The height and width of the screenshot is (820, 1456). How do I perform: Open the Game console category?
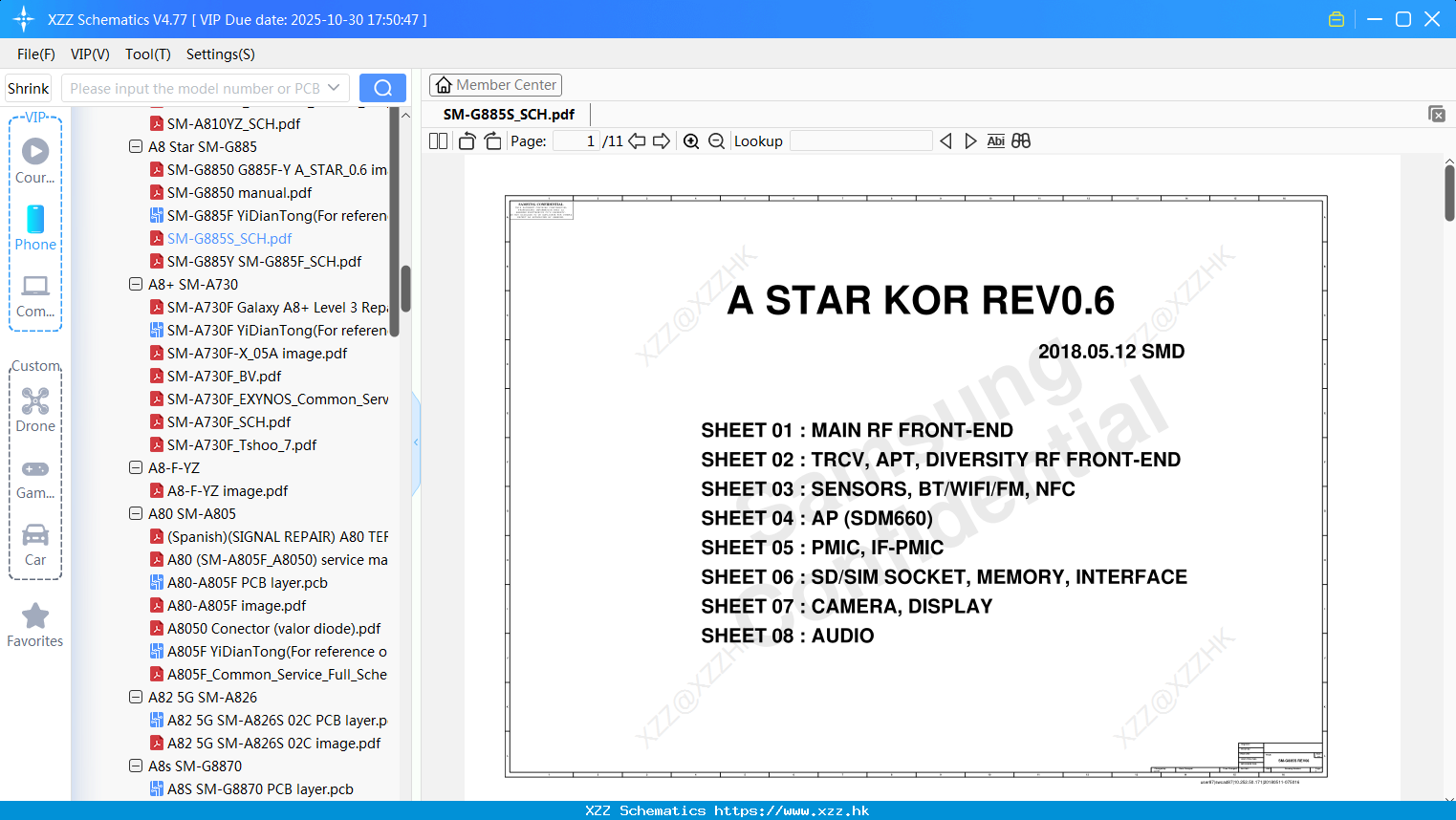tap(35, 479)
